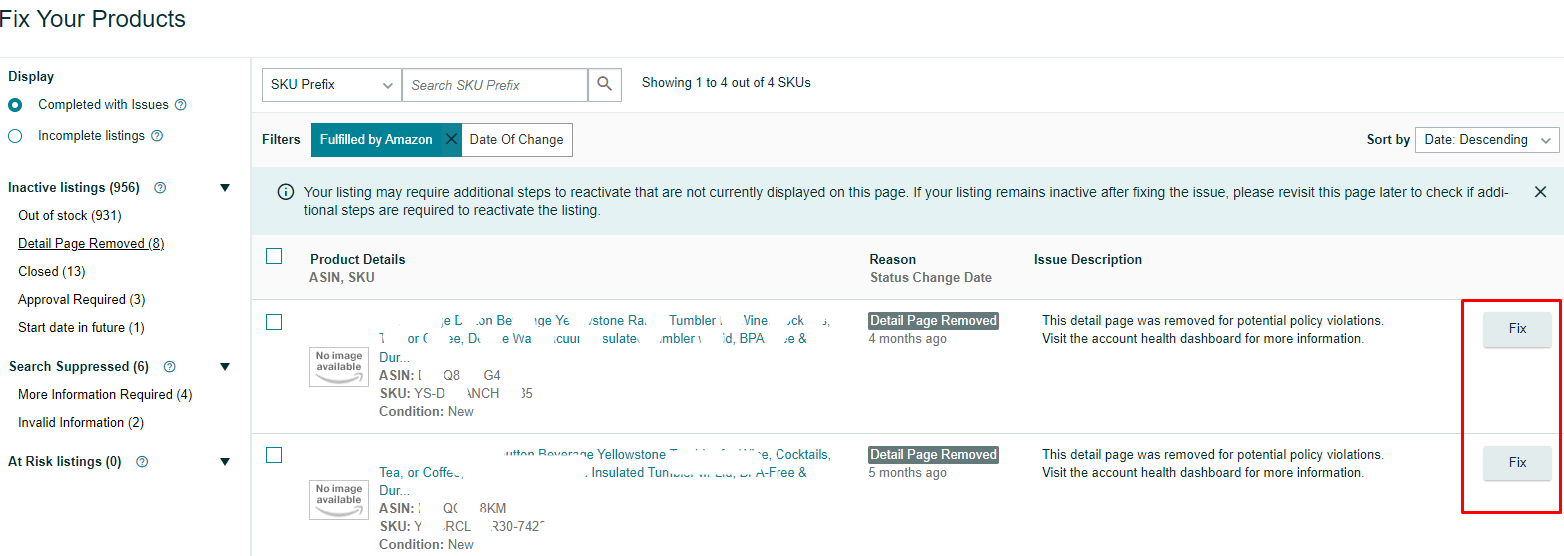Click the first Detail Page Removed badge

(934, 321)
